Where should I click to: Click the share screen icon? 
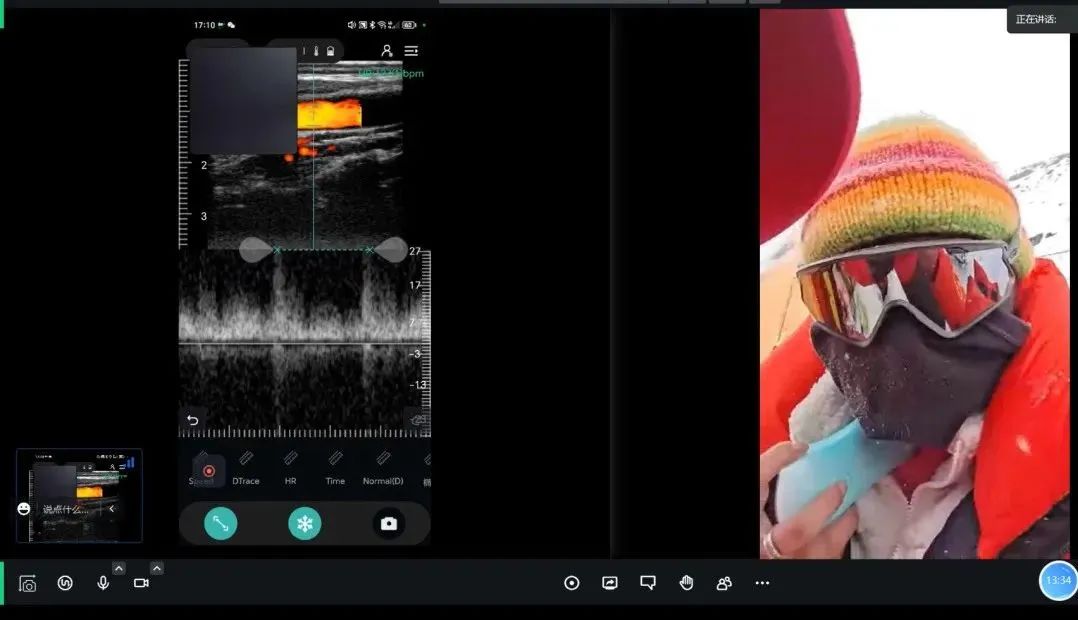610,583
